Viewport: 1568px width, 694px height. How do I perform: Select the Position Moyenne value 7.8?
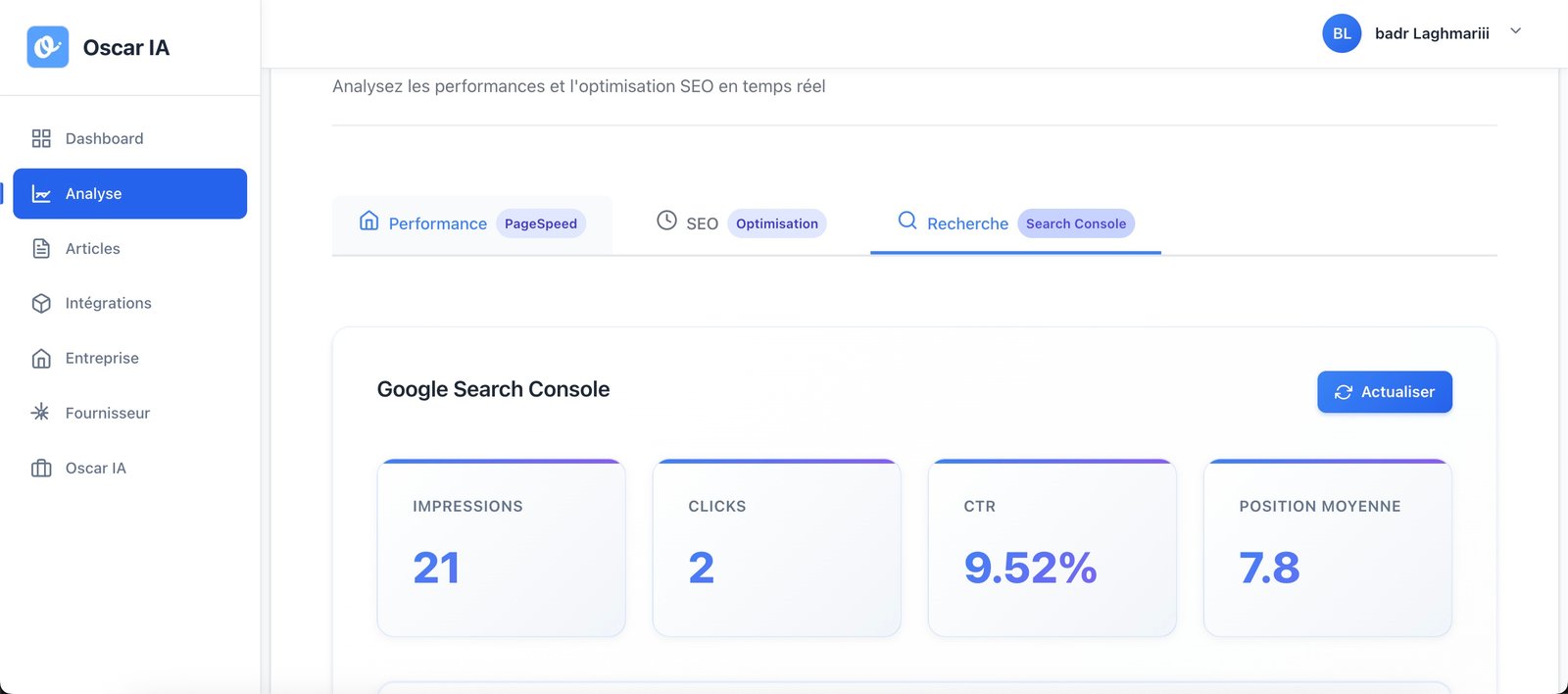pyautogui.click(x=1270, y=568)
